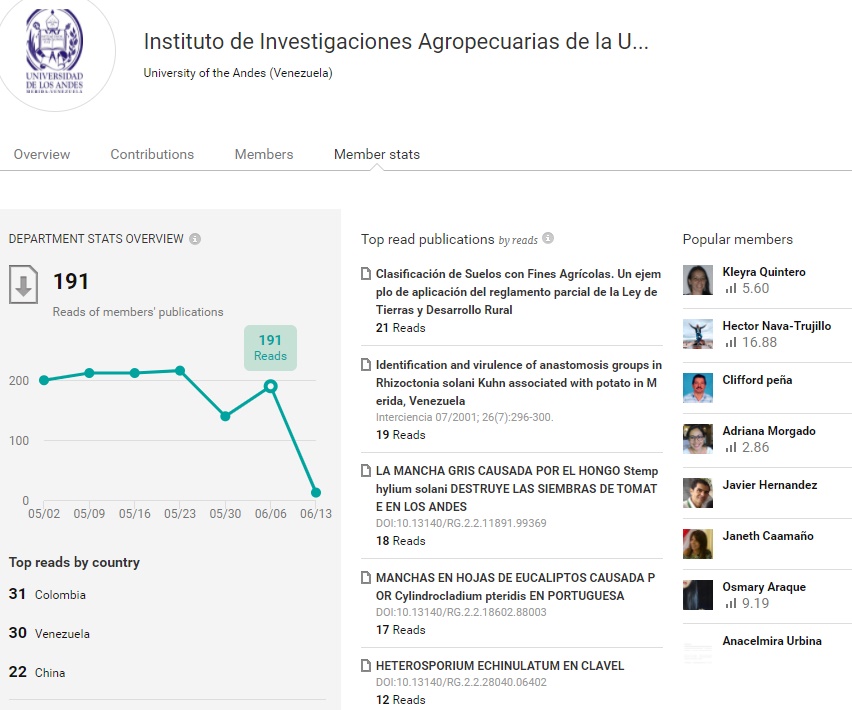Viewport: 852px width, 710px height.
Task: Select the 05/09 data point on reads chart
Action: pos(90,373)
